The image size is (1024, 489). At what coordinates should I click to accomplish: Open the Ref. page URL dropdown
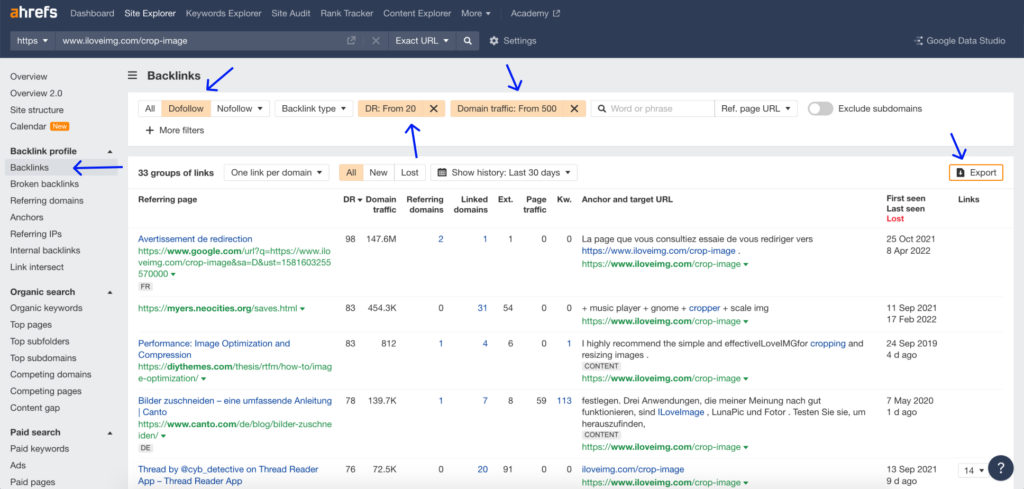(x=756, y=109)
